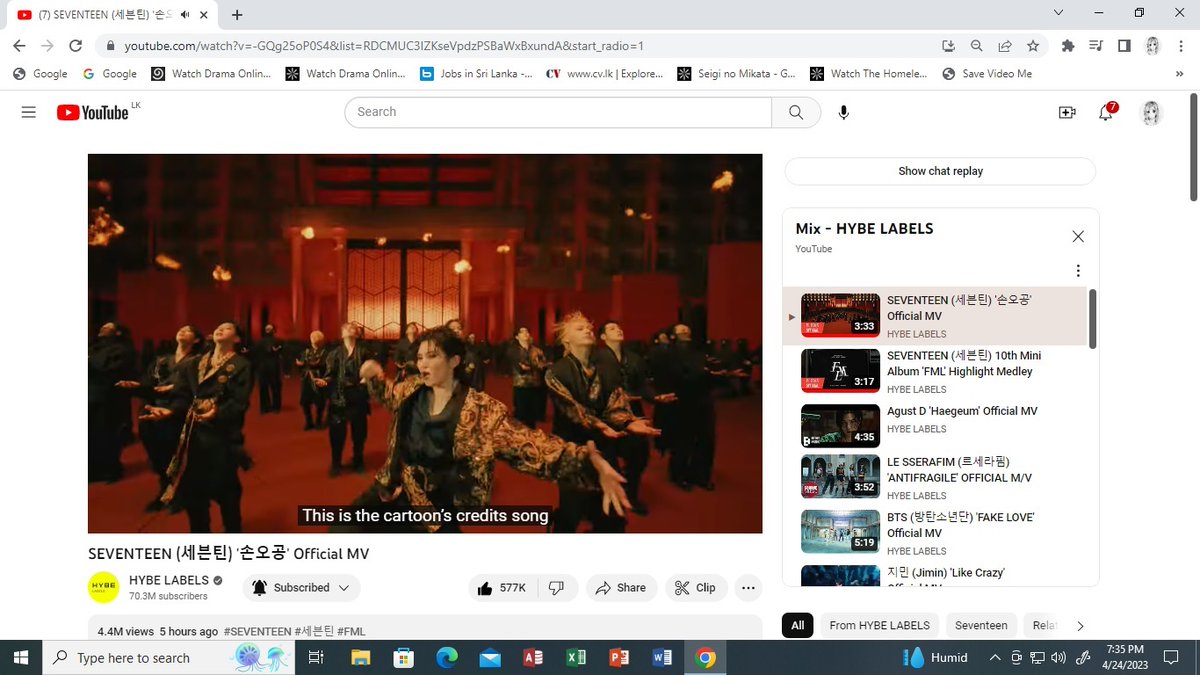This screenshot has width=1200, height=675.
Task: Install app icon in the address bar
Action: click(948, 46)
